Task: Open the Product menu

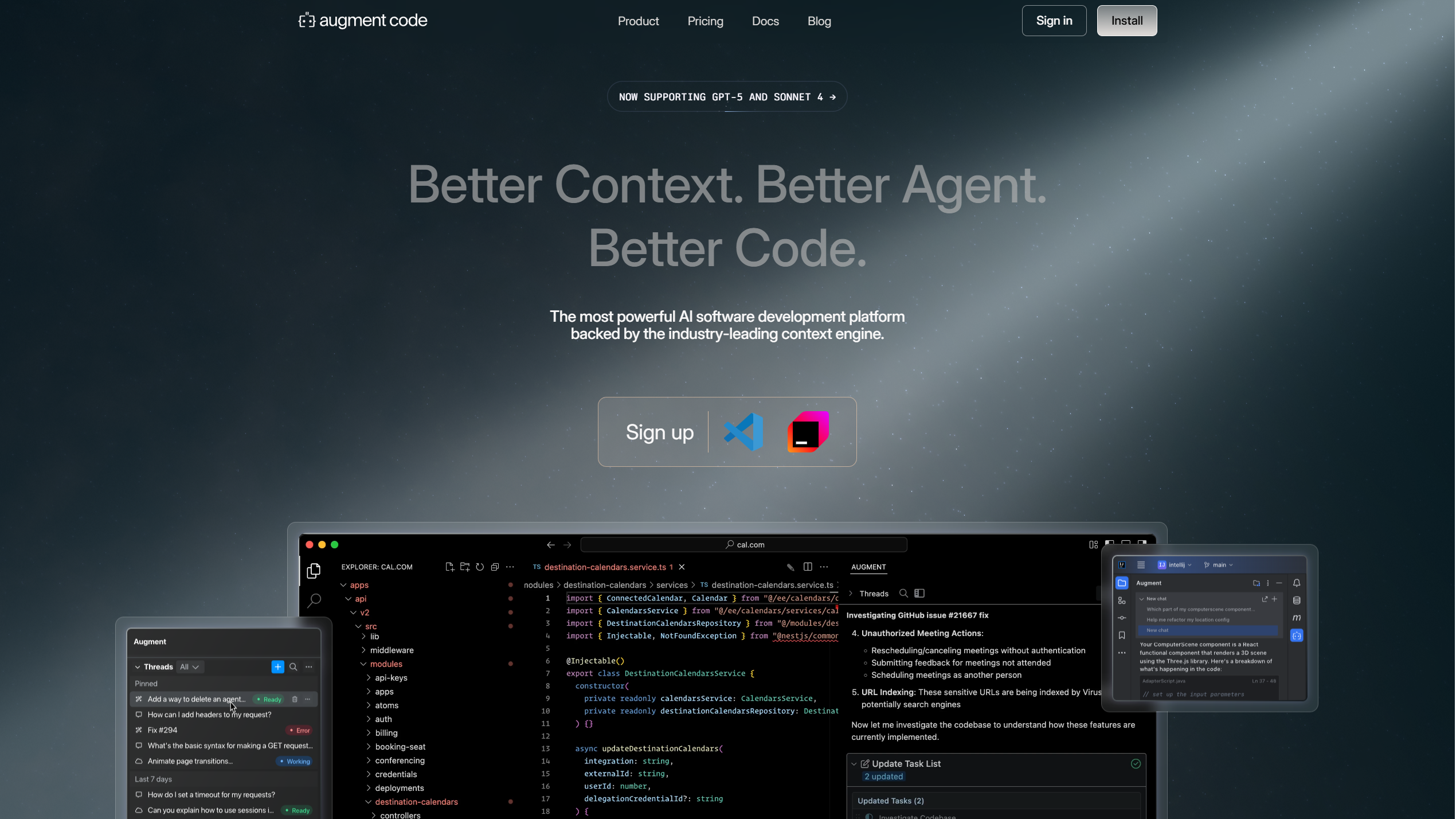Action: point(639,21)
